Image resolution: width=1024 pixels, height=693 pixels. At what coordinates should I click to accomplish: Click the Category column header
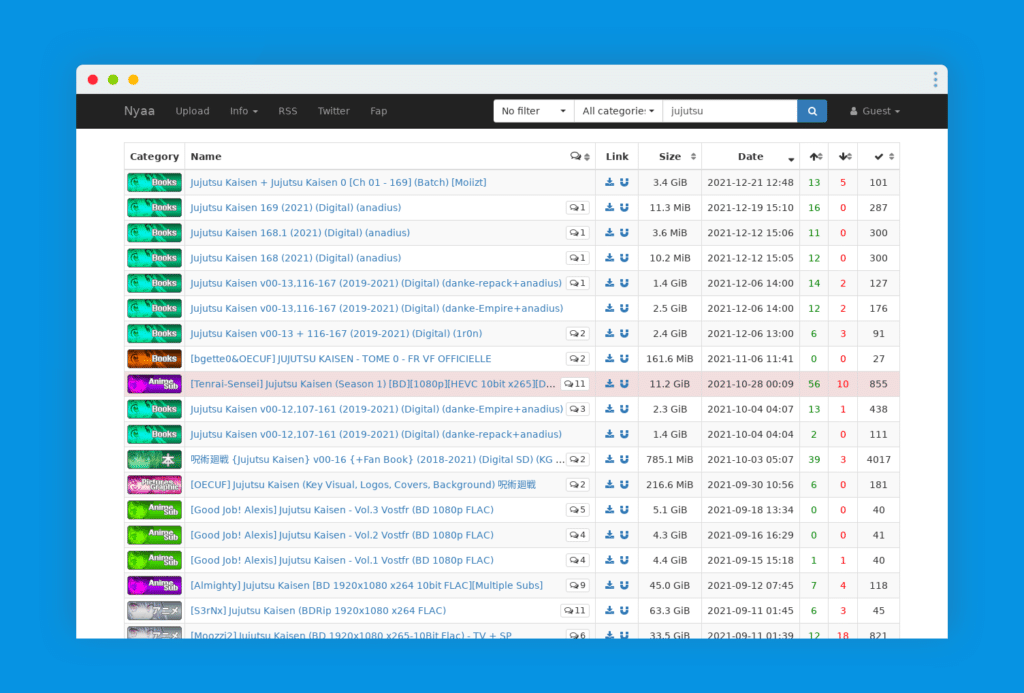154,157
